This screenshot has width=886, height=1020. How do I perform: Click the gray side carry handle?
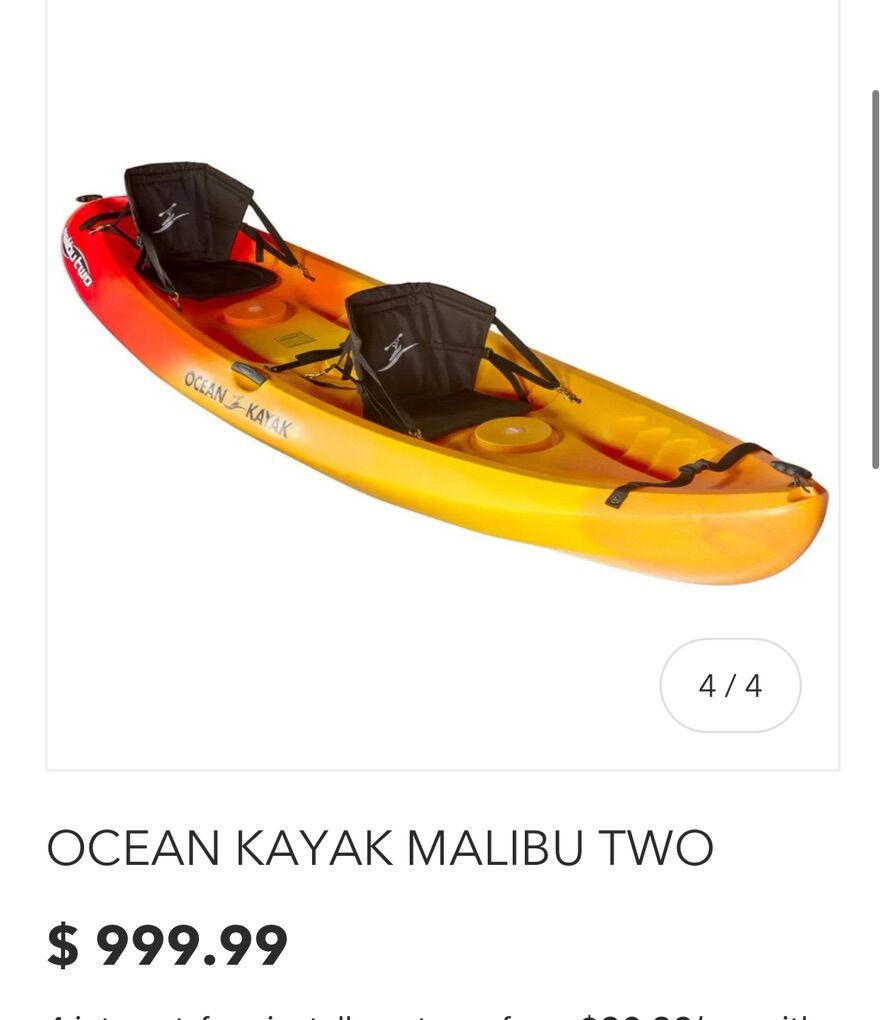(x=249, y=373)
